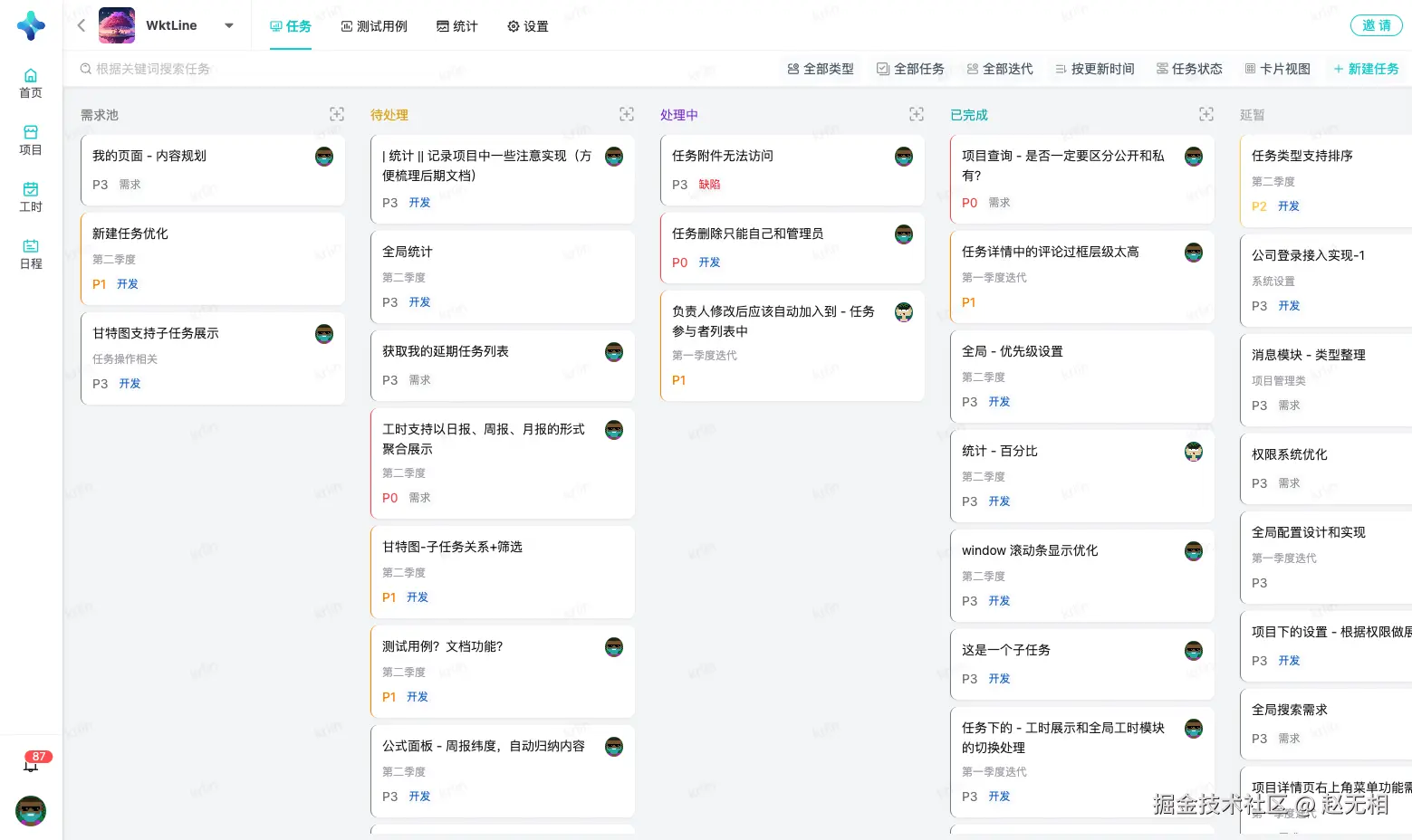
Task: Open the 按更新时间 sort dropdown
Action: pos(1095,69)
